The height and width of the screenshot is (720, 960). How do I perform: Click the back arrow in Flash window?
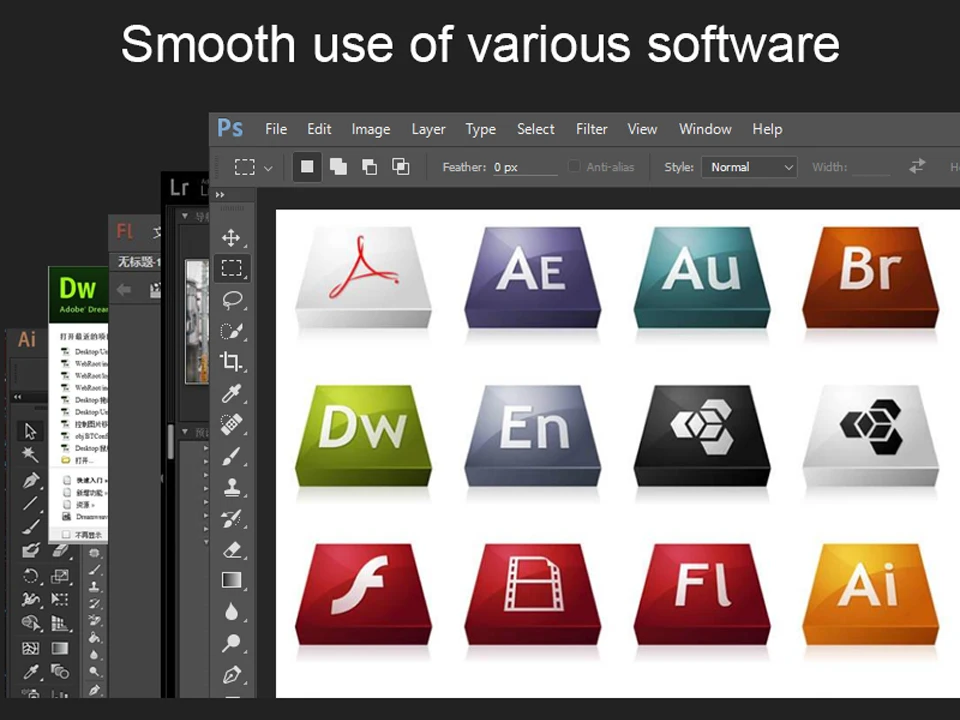click(x=124, y=290)
